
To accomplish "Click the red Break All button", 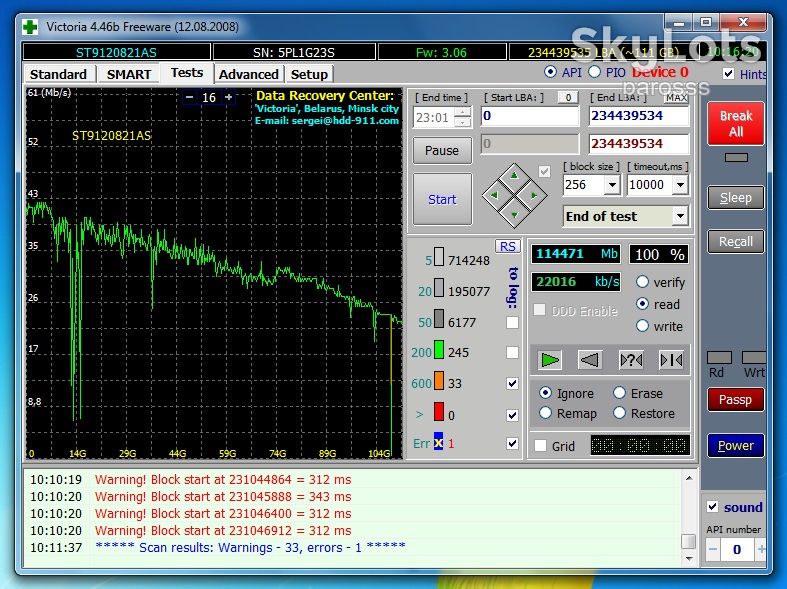I will point(736,123).
